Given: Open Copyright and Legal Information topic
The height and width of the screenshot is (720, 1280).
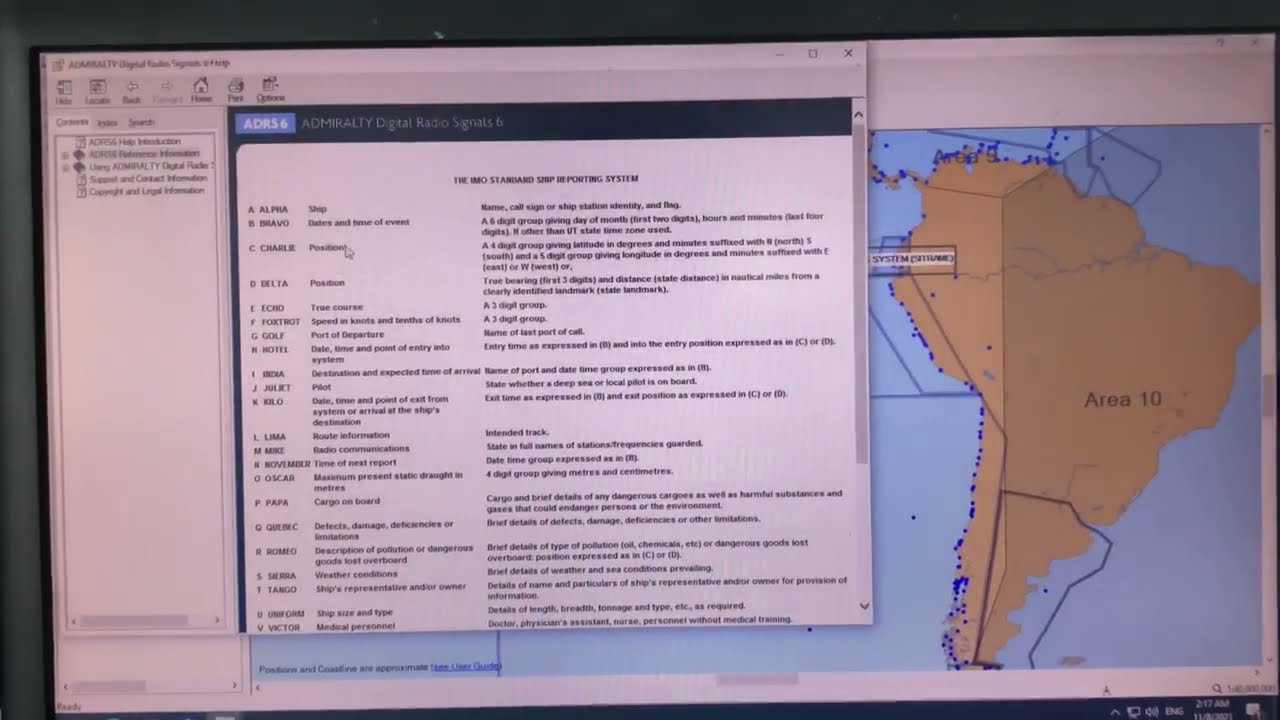Looking at the screenshot, I should (147, 191).
